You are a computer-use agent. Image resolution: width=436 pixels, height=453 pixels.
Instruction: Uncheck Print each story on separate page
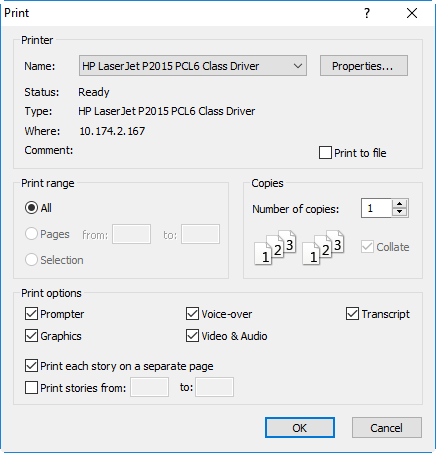pyautogui.click(x=31, y=366)
